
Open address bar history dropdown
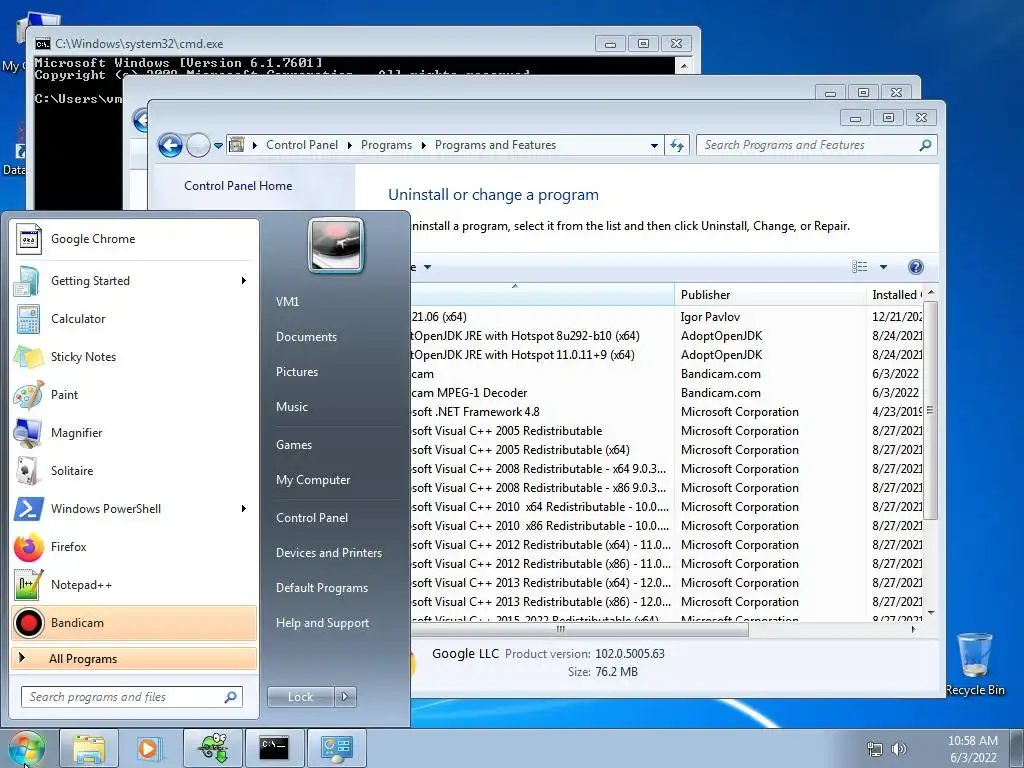654,146
